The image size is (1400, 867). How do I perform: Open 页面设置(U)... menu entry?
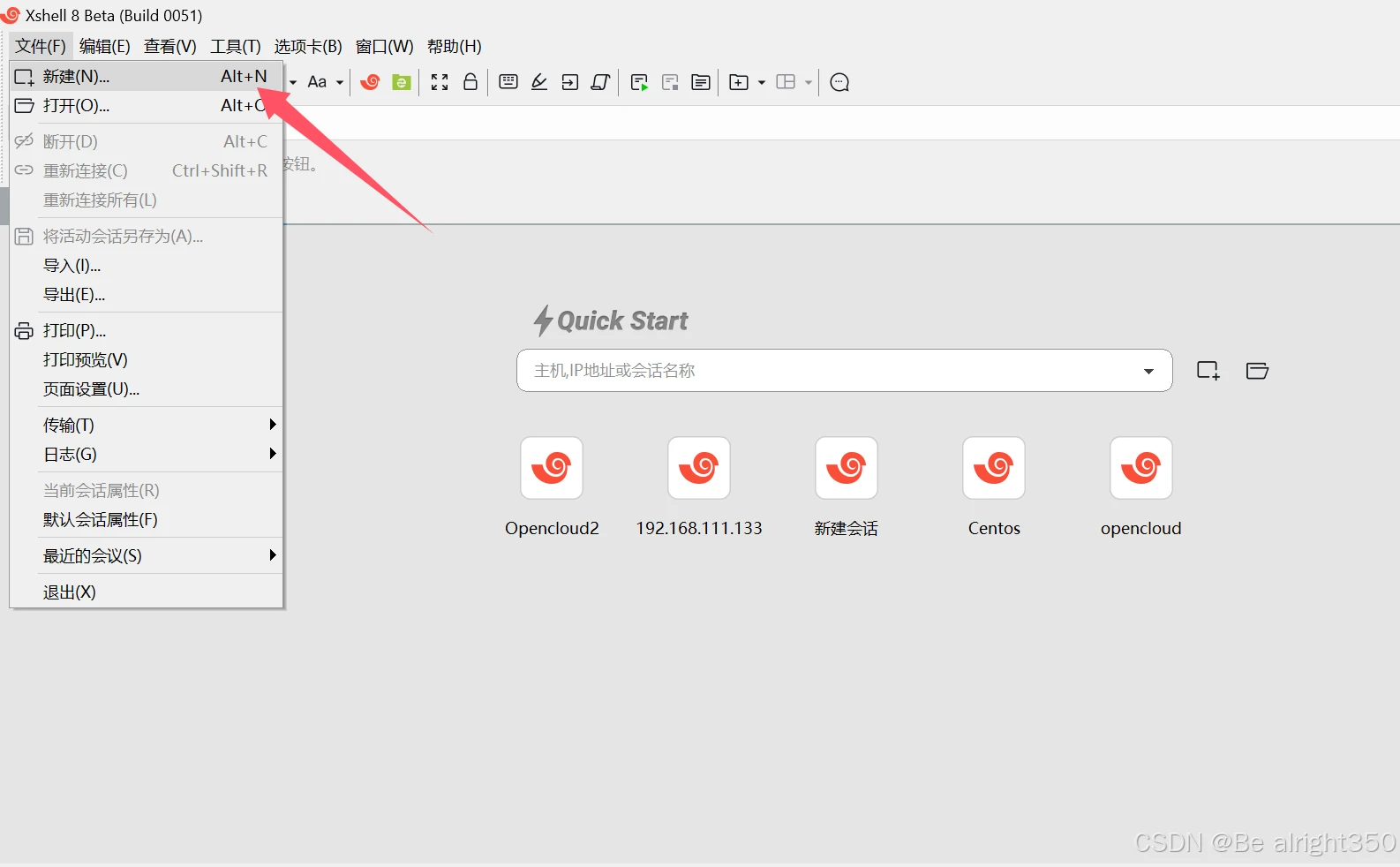point(147,389)
